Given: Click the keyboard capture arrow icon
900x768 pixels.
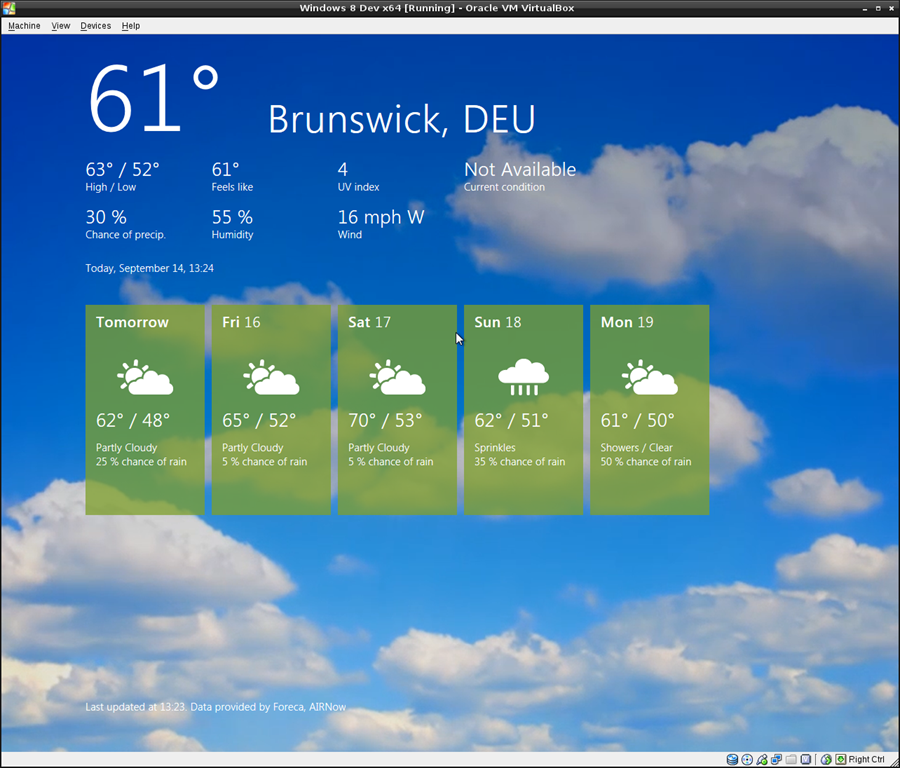Looking at the screenshot, I should click(840, 759).
